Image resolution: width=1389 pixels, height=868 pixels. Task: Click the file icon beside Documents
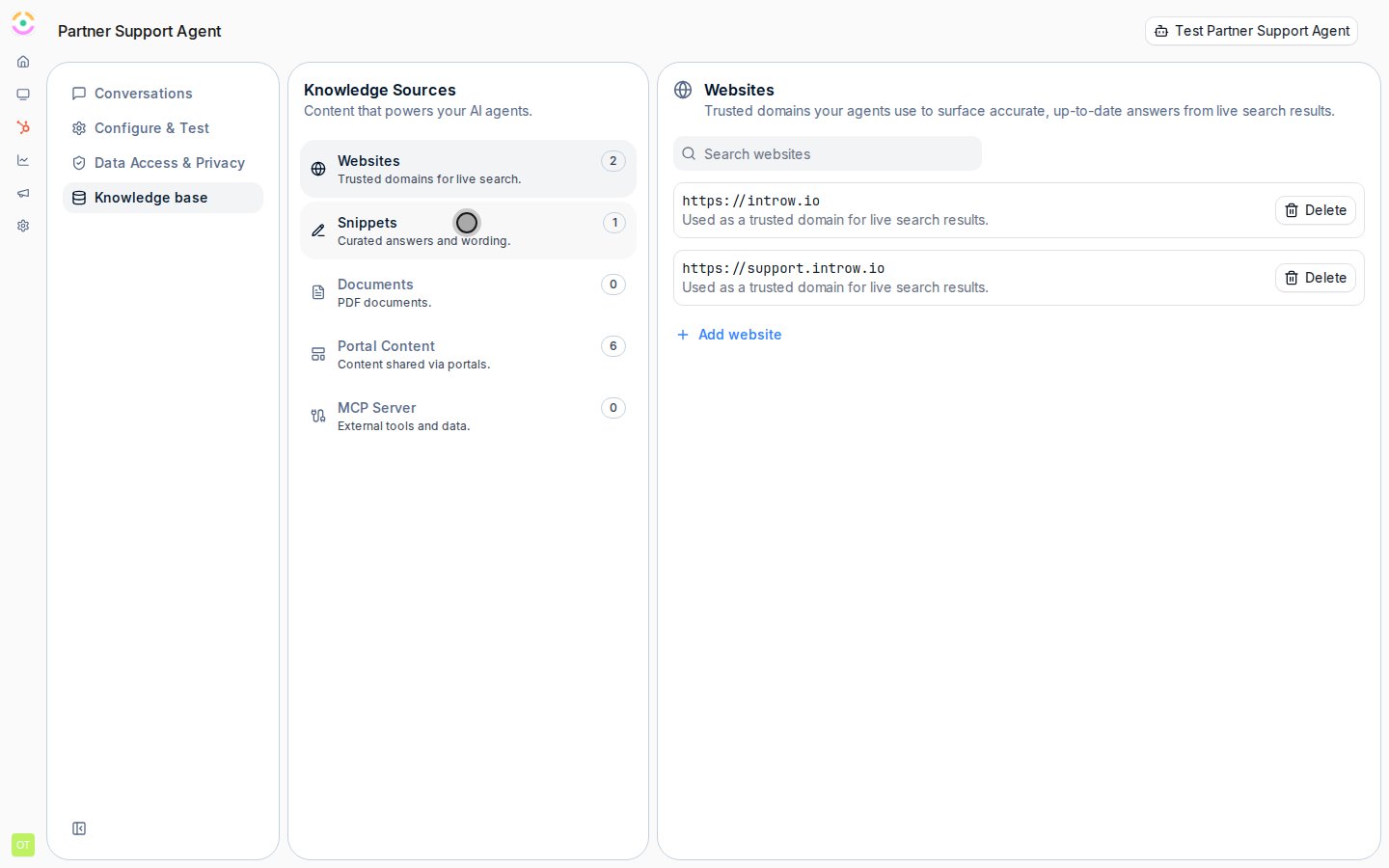pos(318,292)
